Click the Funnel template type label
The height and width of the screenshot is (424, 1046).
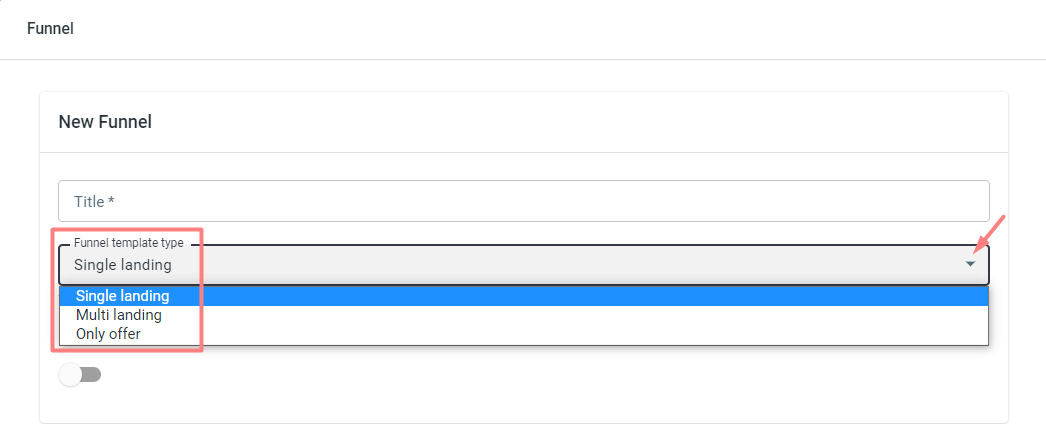tap(128, 243)
